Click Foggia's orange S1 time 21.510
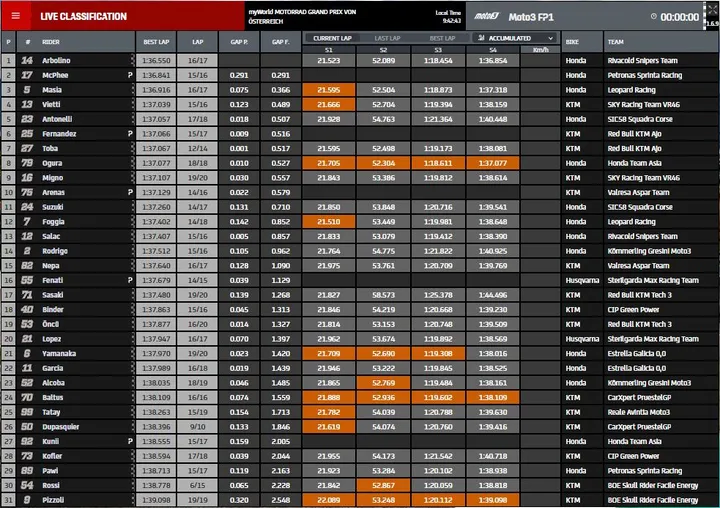The height and width of the screenshot is (508, 720). click(x=328, y=221)
